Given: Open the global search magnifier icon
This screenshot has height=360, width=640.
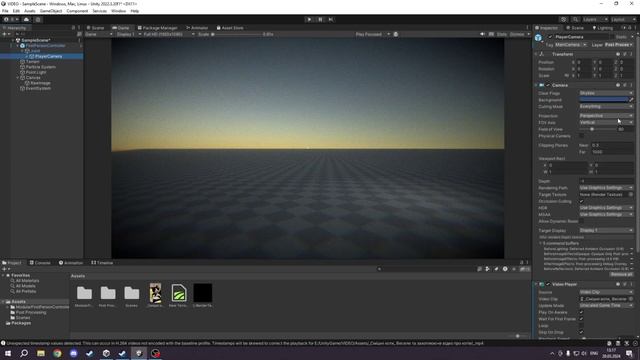Looking at the screenshot, I should (x=575, y=19).
